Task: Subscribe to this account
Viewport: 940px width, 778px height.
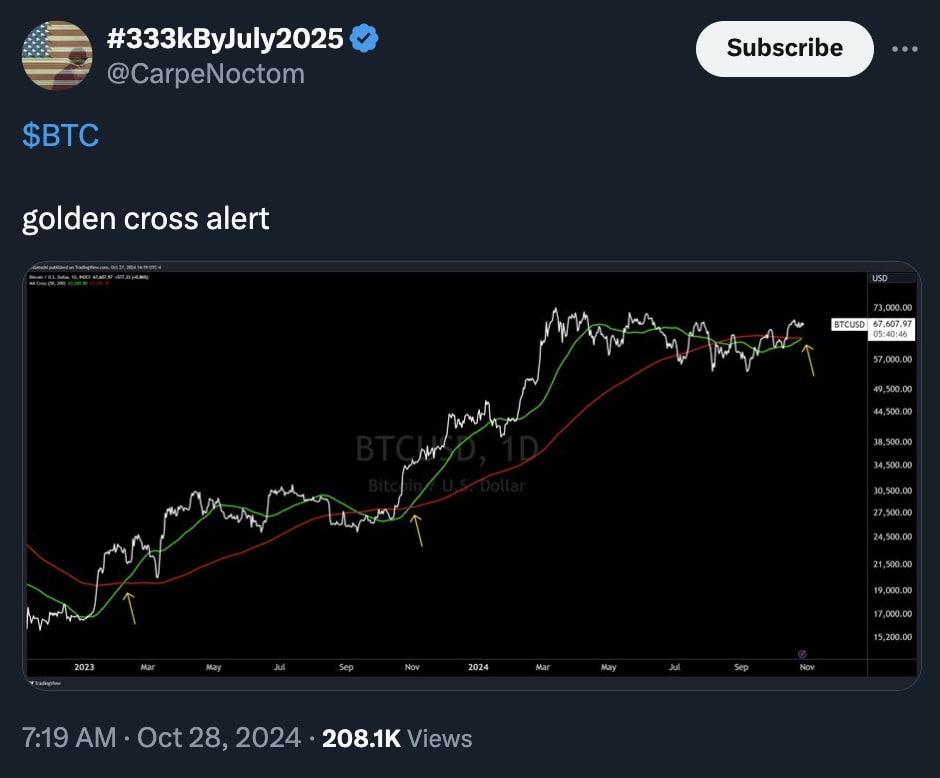Action: pyautogui.click(x=784, y=48)
